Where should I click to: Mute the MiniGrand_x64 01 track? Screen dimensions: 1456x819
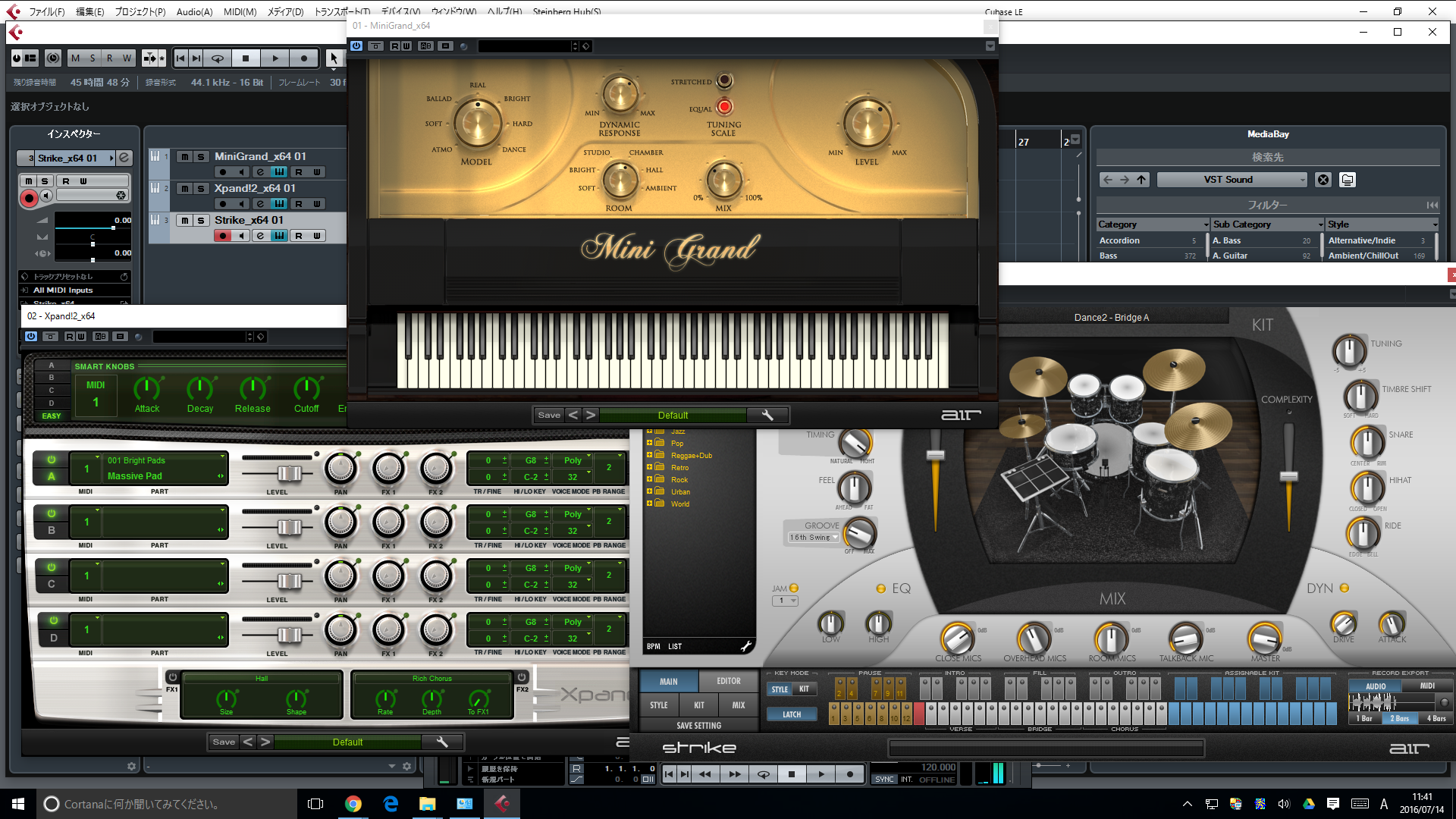185,156
